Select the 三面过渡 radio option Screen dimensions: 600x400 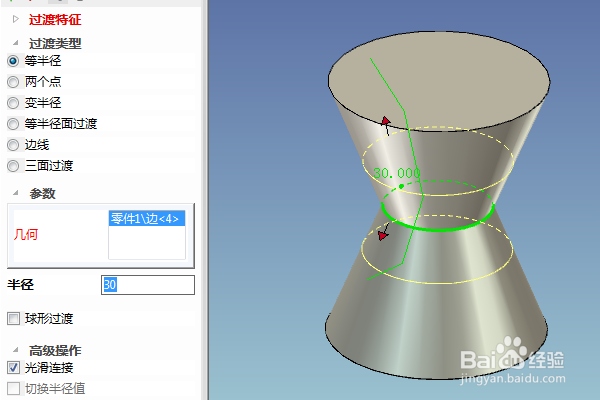point(13,166)
